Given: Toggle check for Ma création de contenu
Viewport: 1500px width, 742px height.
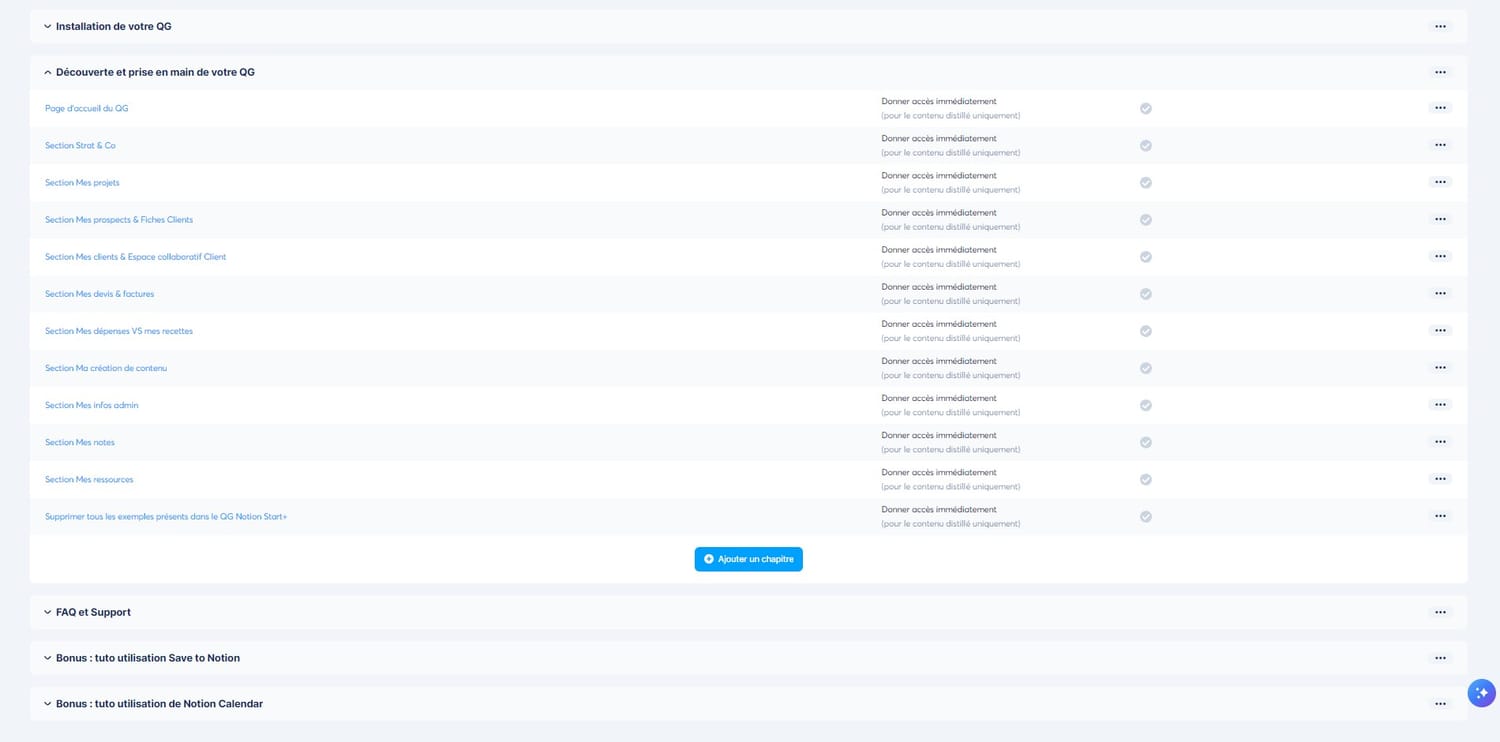Looking at the screenshot, I should (1146, 368).
